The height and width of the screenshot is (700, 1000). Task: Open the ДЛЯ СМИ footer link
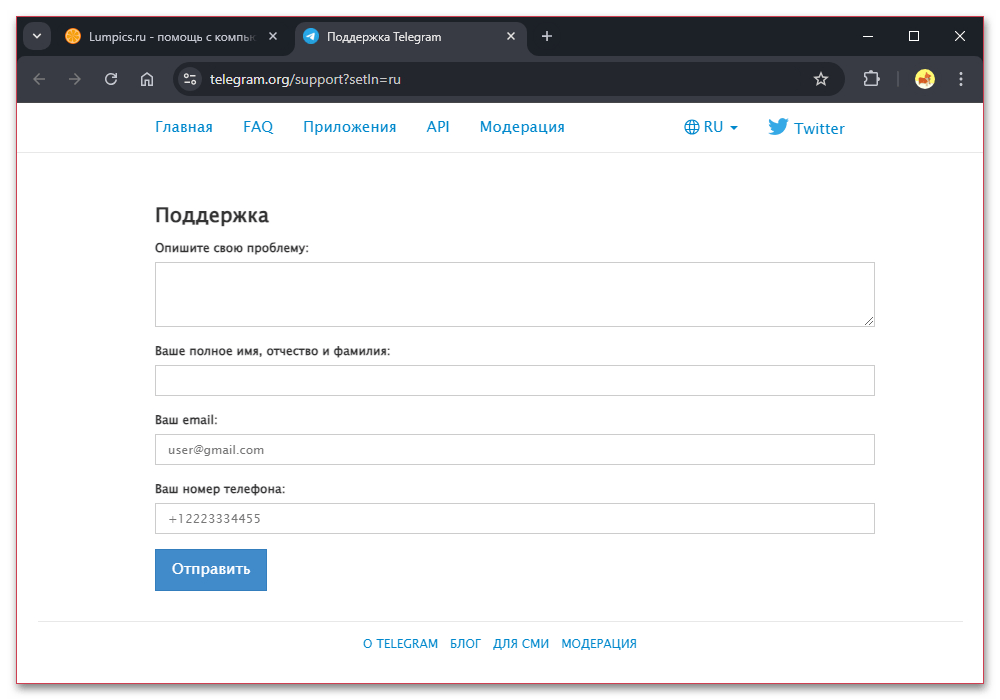click(x=521, y=644)
